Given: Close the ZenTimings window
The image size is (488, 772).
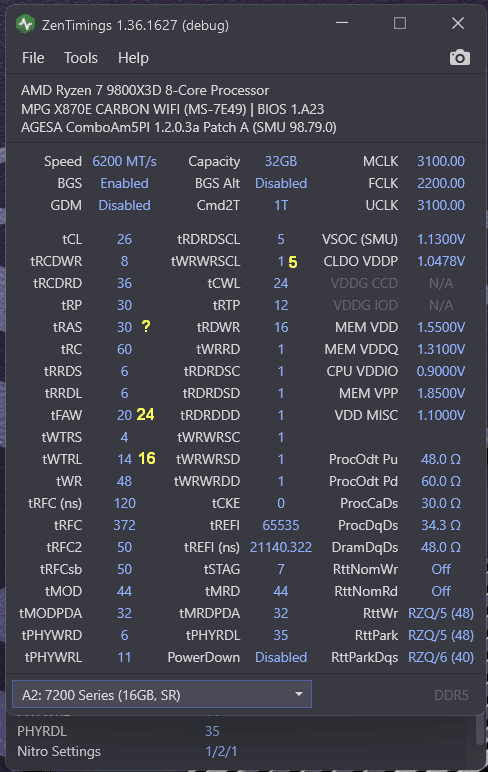Looking at the screenshot, I should pos(458,23).
